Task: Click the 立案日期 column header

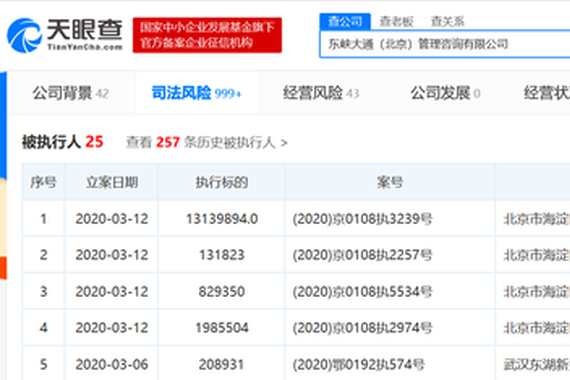Action: pyautogui.click(x=112, y=182)
